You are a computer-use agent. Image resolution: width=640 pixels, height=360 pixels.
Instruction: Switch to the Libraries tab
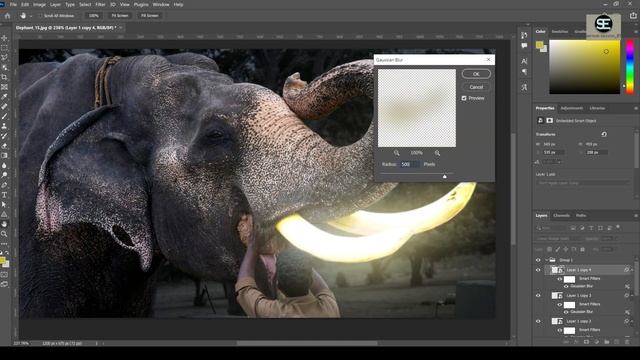597,108
